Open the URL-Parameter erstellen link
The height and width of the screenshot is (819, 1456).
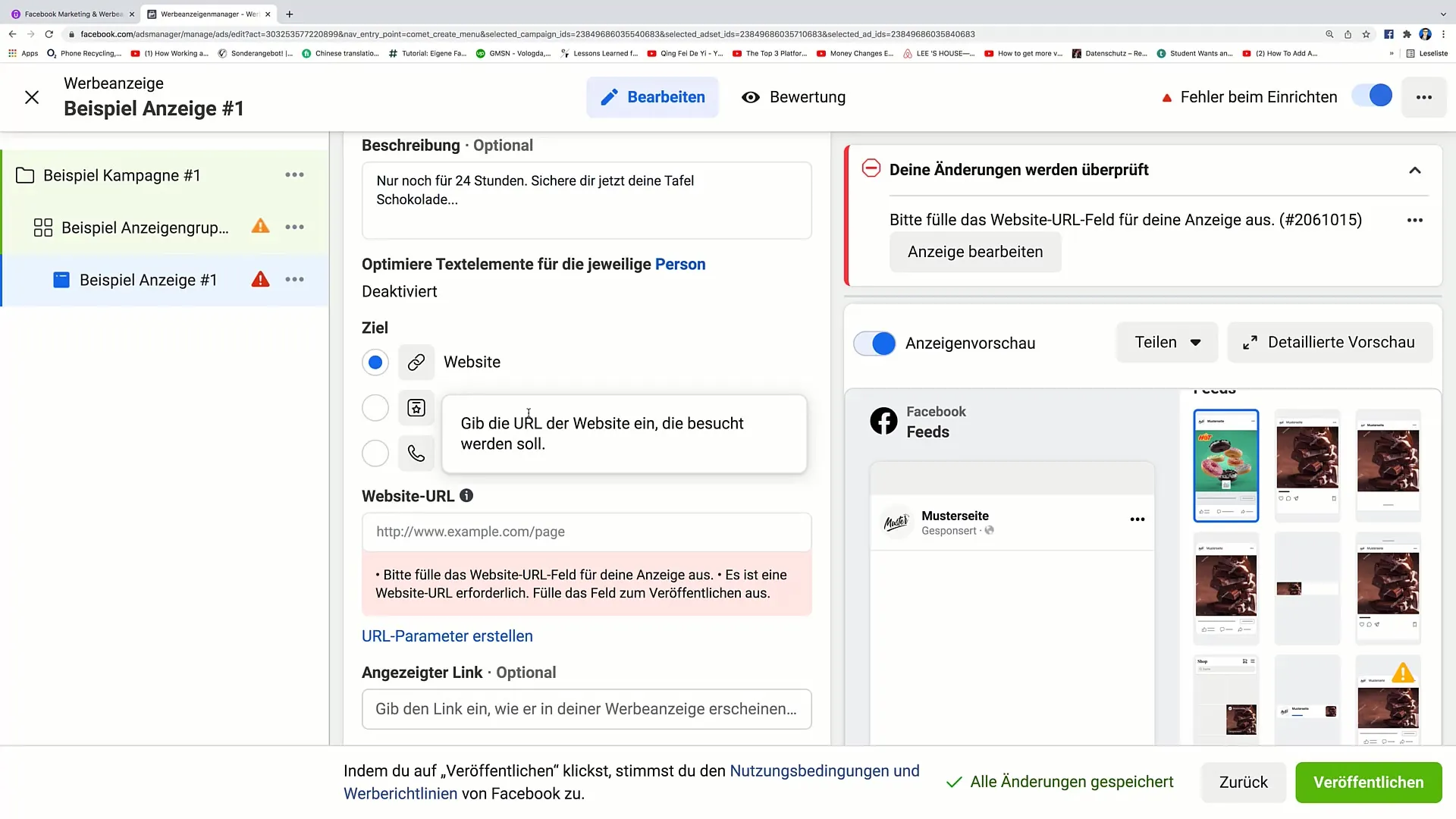447,636
